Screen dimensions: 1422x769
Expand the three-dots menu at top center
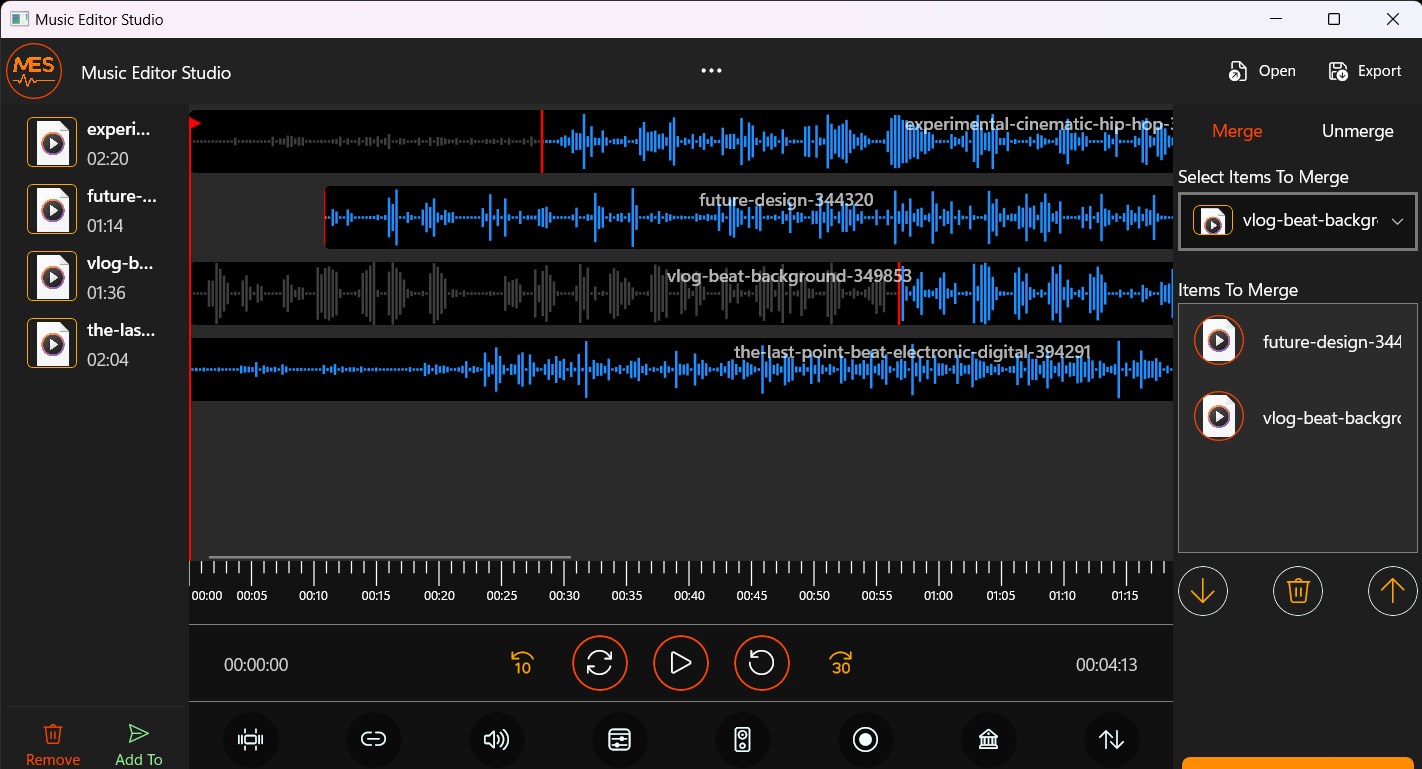click(x=711, y=70)
